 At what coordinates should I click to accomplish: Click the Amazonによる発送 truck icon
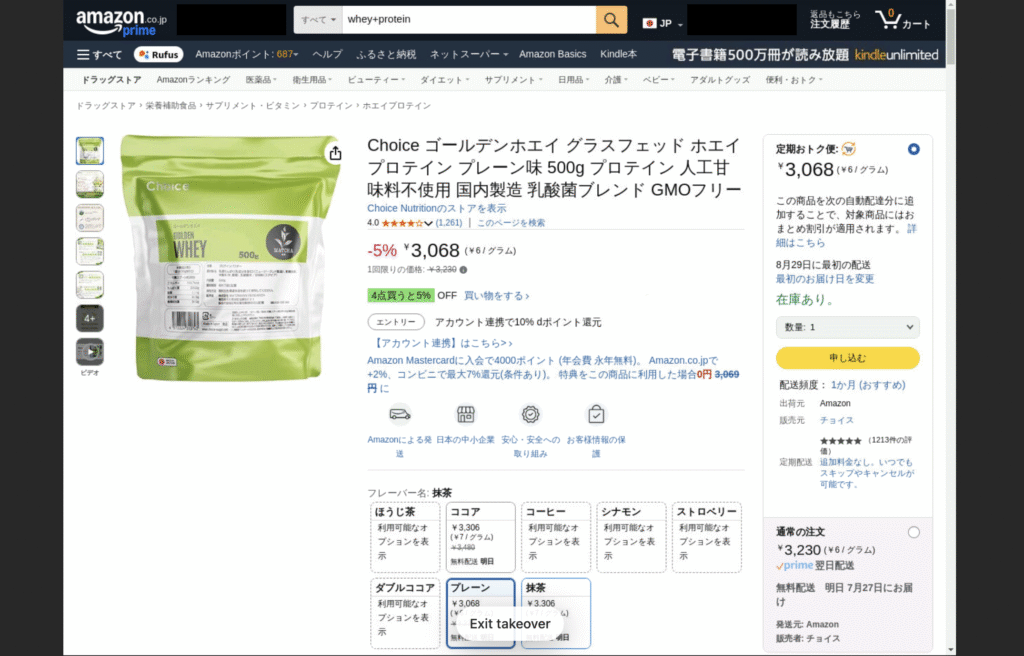(400, 414)
